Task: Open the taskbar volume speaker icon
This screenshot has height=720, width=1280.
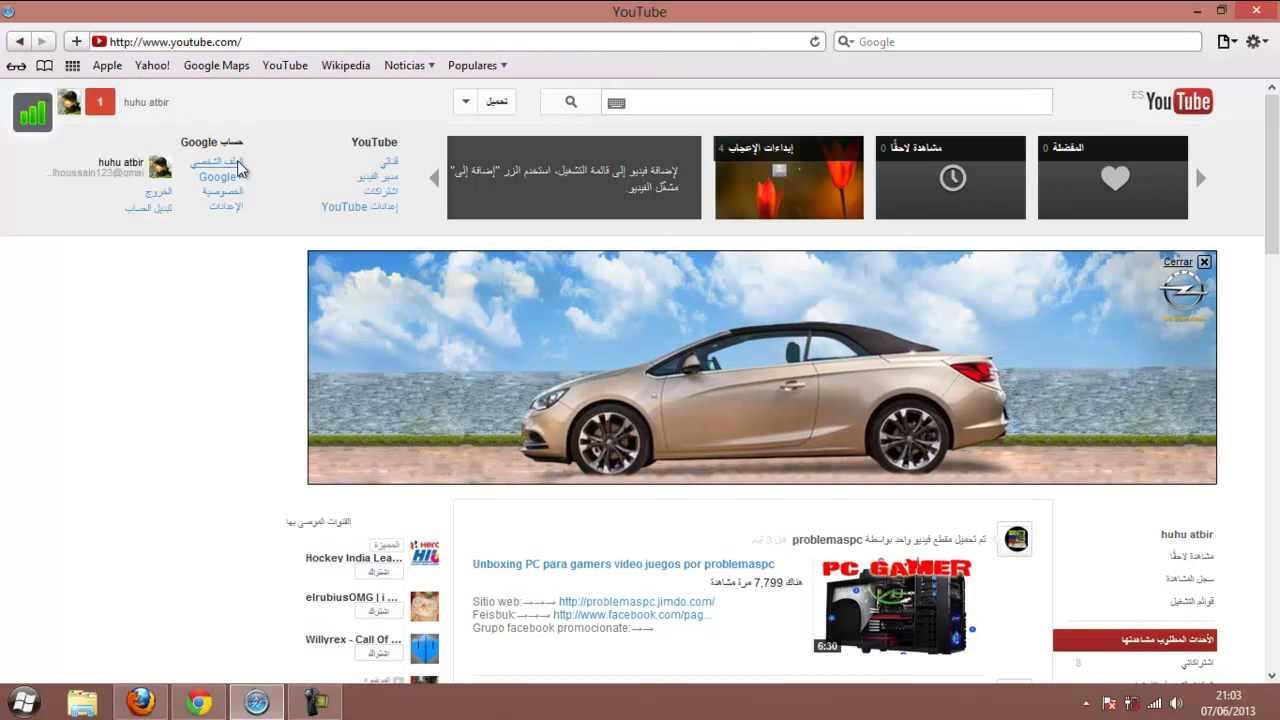Action: click(1176, 703)
